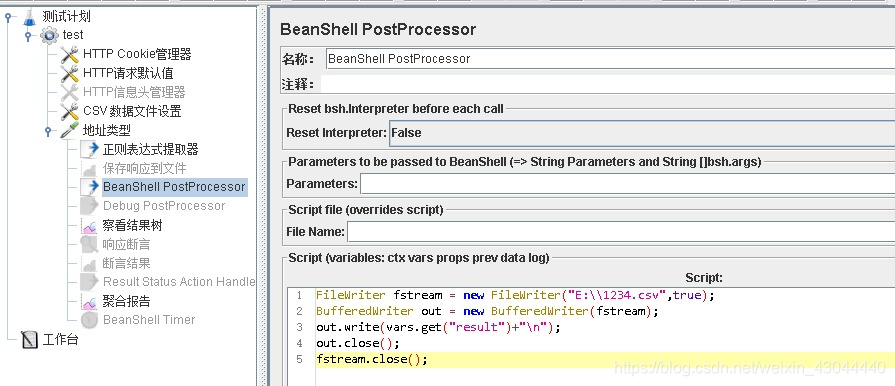The height and width of the screenshot is (386, 895).
Task: Click the tools icon of HTTP Cookie管理器
Action: pos(70,55)
